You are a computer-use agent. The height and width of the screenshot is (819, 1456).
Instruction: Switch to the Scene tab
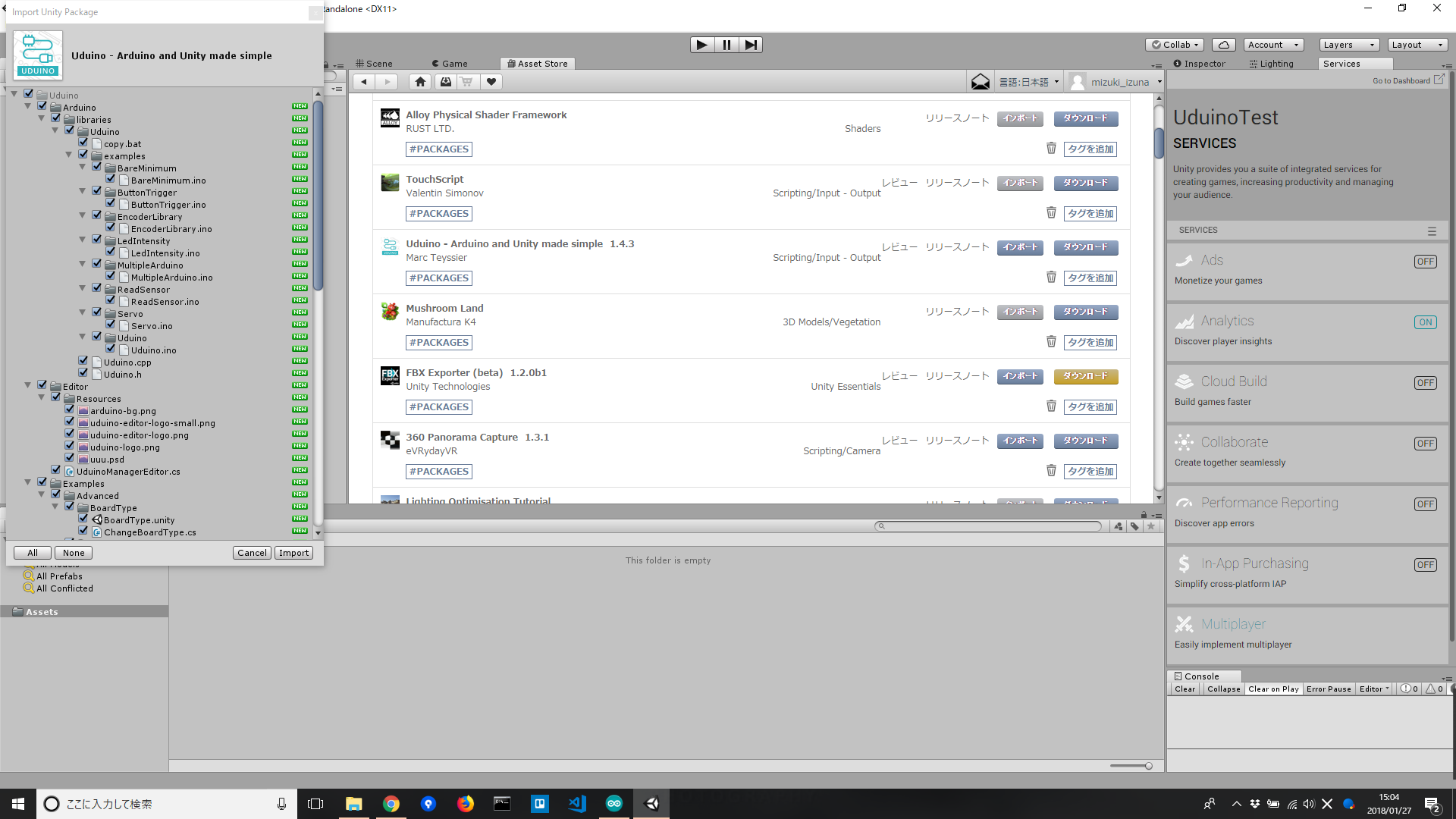point(378,63)
